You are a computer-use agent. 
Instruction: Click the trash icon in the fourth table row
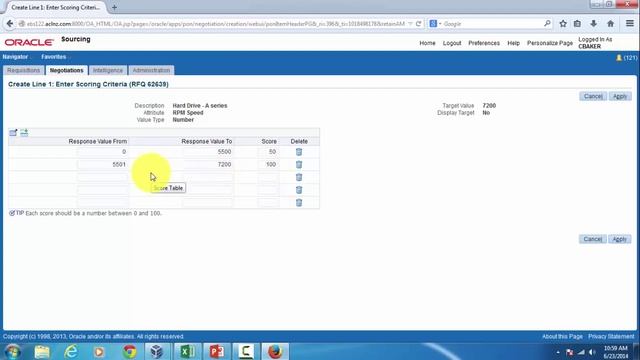tap(299, 190)
